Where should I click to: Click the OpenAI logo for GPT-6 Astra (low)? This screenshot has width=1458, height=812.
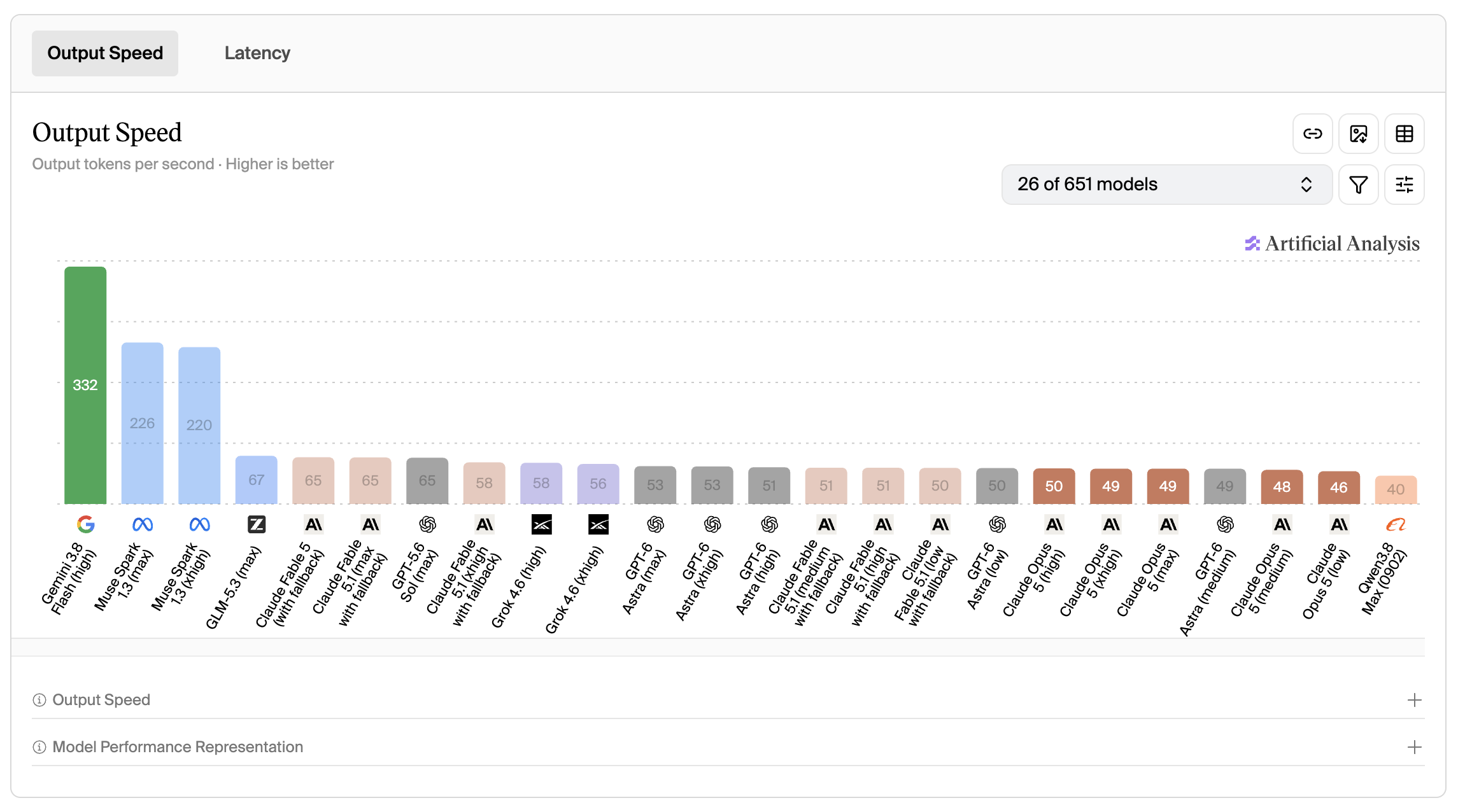click(997, 524)
